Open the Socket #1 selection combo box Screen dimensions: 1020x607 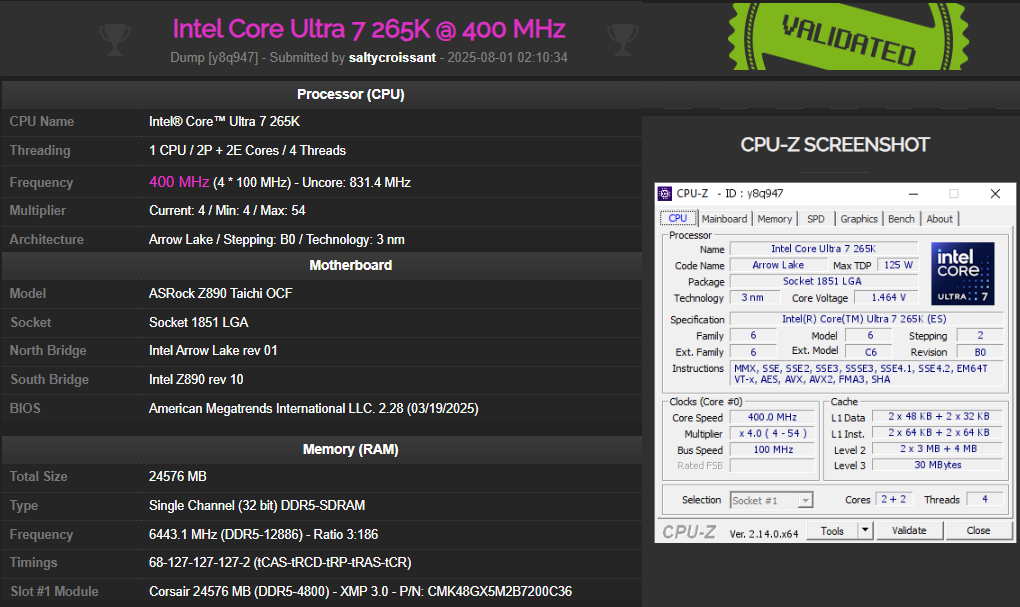coord(772,500)
